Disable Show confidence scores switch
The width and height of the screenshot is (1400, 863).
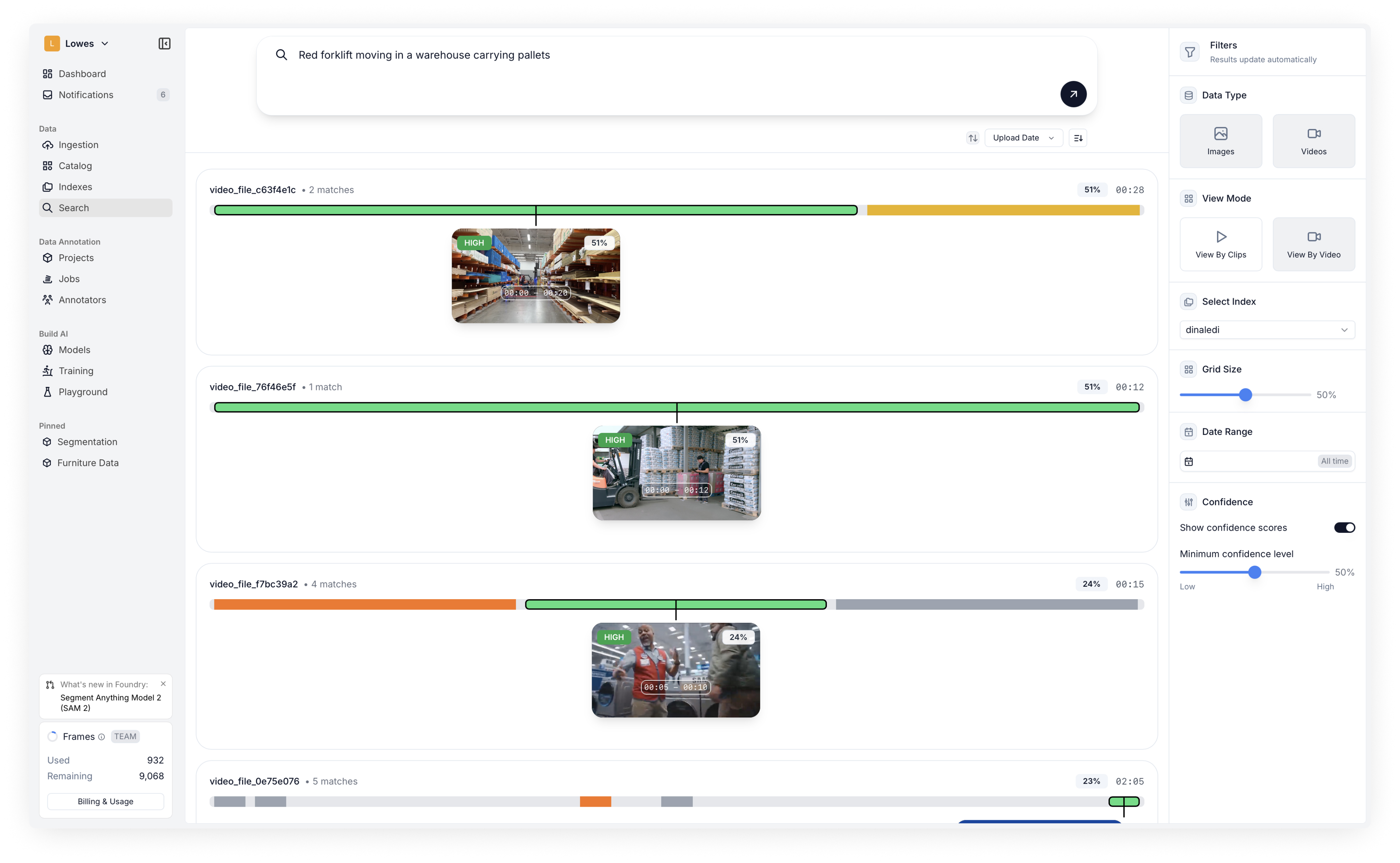[x=1344, y=527]
